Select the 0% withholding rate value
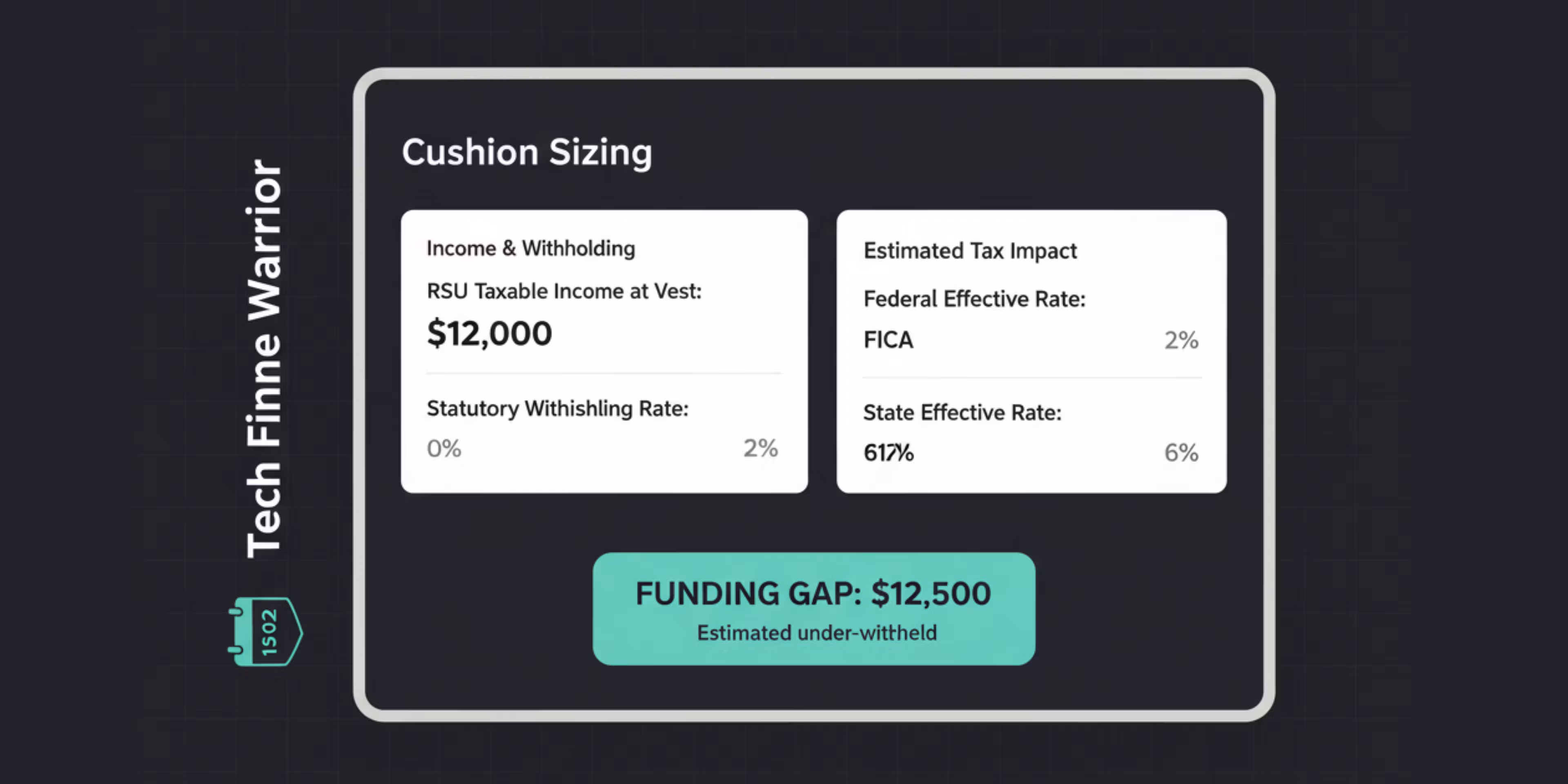This screenshot has height=784, width=1568. [x=444, y=449]
